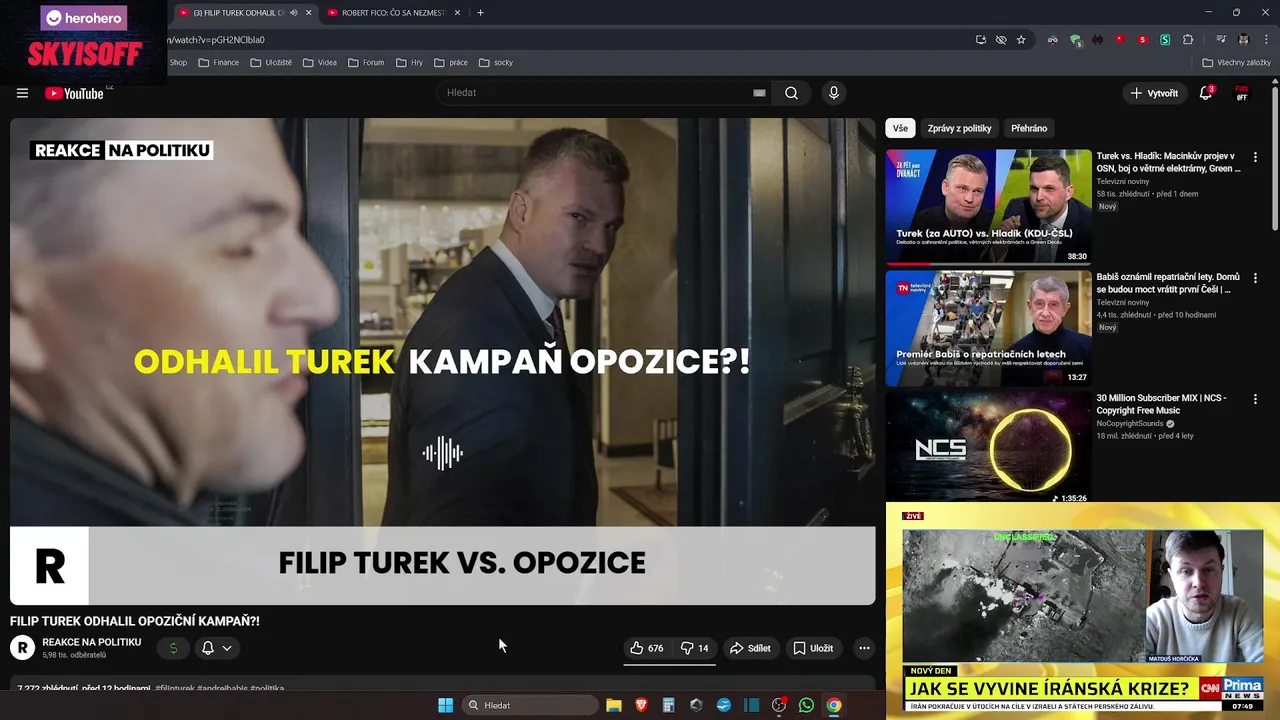
Task: Dislike the video with thumbs-down 14
Action: click(x=695, y=648)
